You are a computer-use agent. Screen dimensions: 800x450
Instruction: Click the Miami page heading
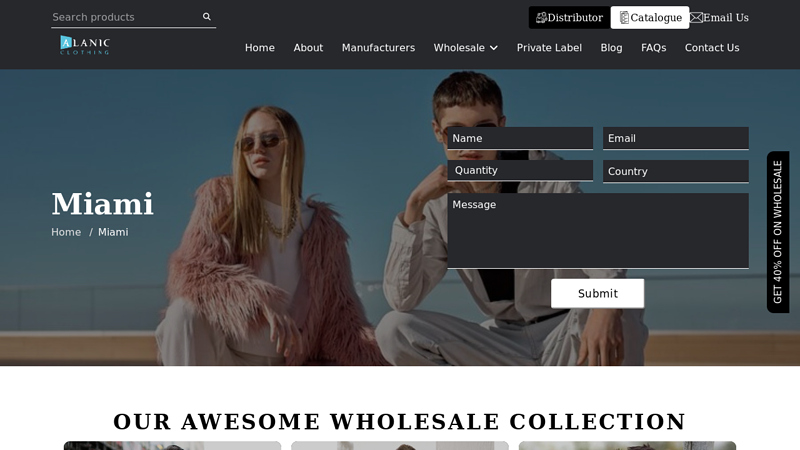[x=103, y=204]
